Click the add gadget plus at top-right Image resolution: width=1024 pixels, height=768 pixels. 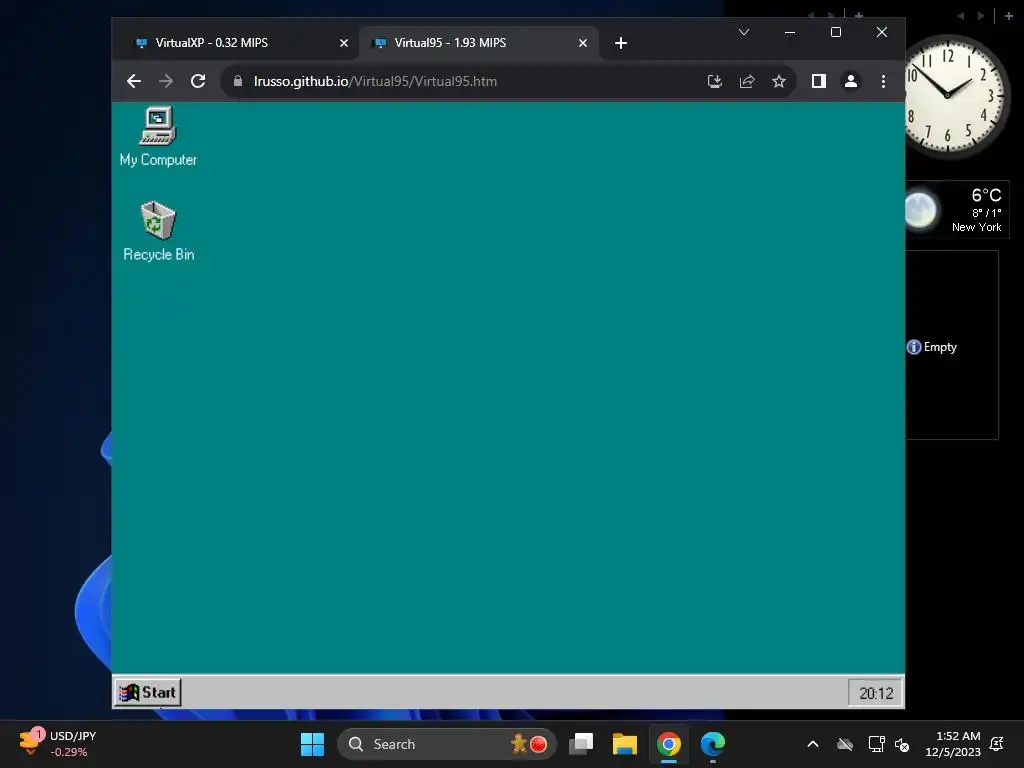click(x=1008, y=16)
